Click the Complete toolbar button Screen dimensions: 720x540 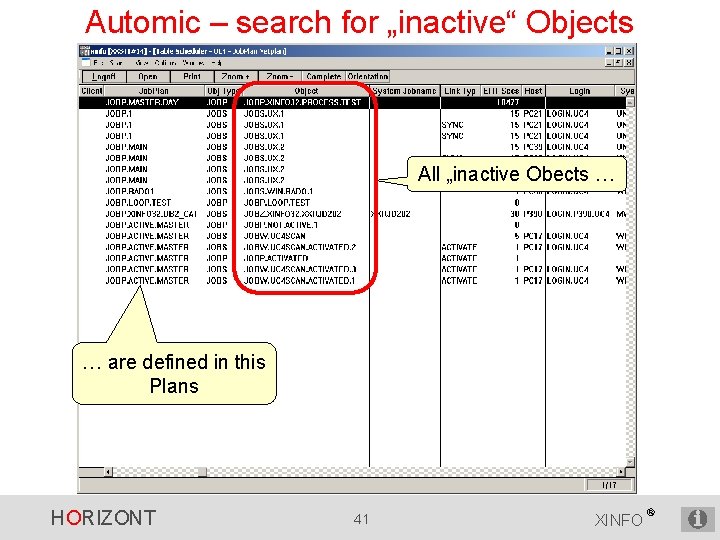pos(324,76)
